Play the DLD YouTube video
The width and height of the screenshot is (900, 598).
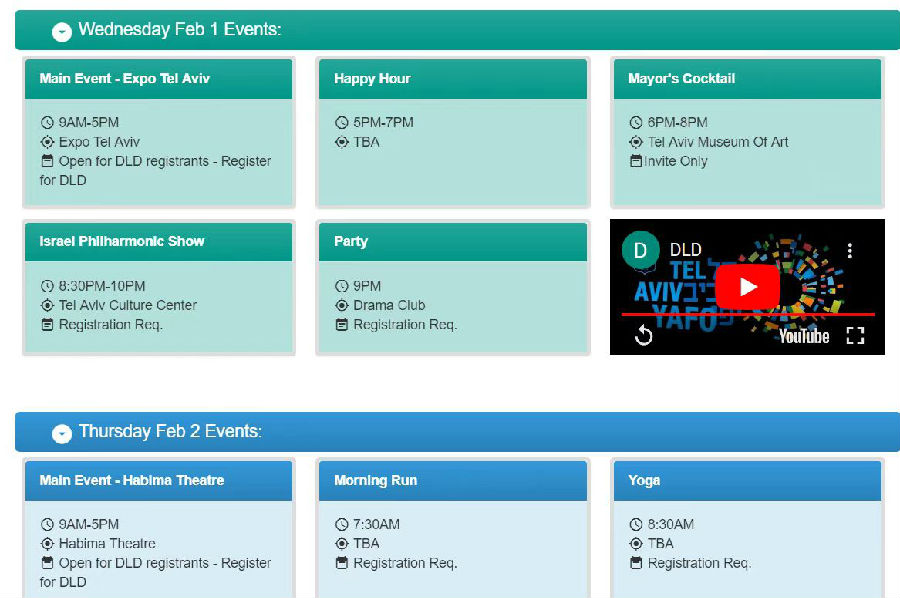[x=747, y=287]
